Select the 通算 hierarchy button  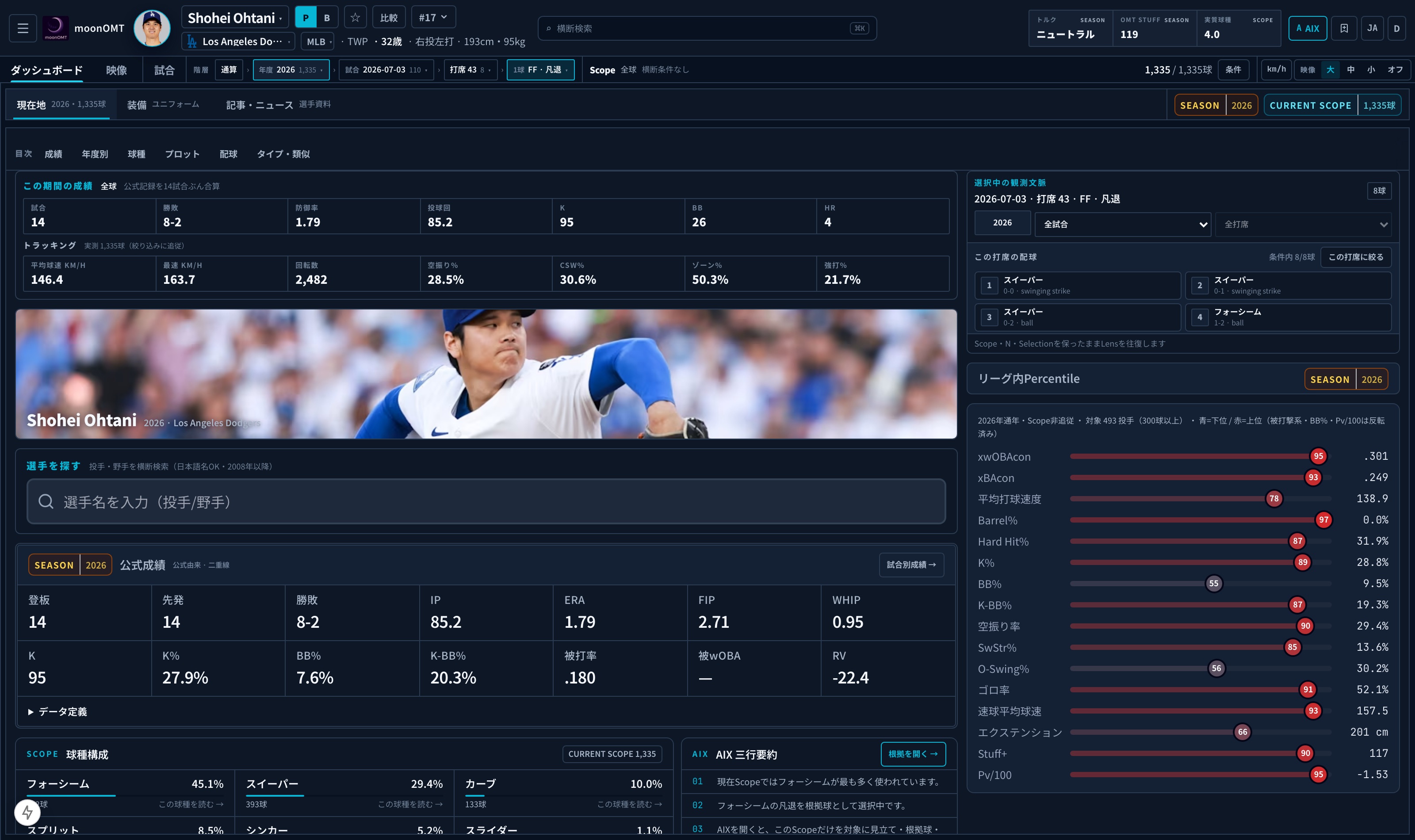pos(229,69)
